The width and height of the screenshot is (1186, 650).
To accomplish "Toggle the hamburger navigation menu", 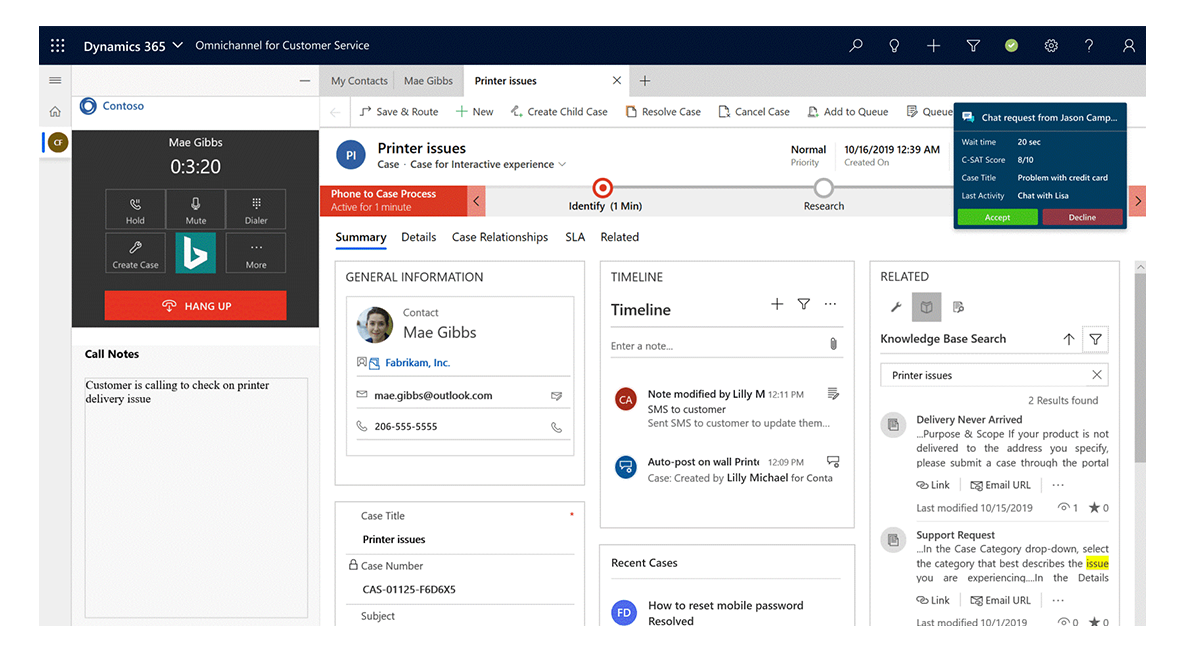I will [x=55, y=81].
